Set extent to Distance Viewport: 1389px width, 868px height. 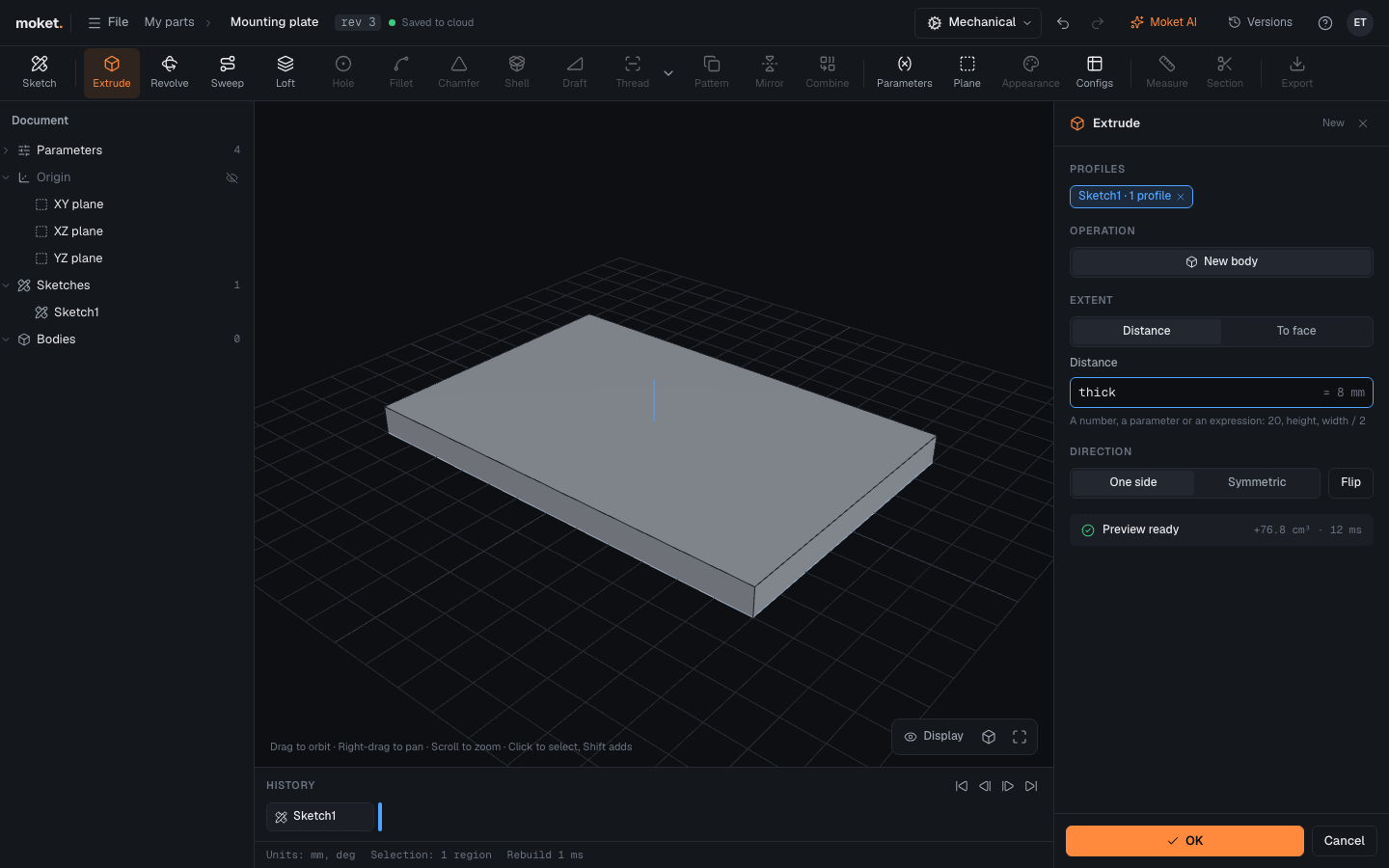click(1146, 331)
